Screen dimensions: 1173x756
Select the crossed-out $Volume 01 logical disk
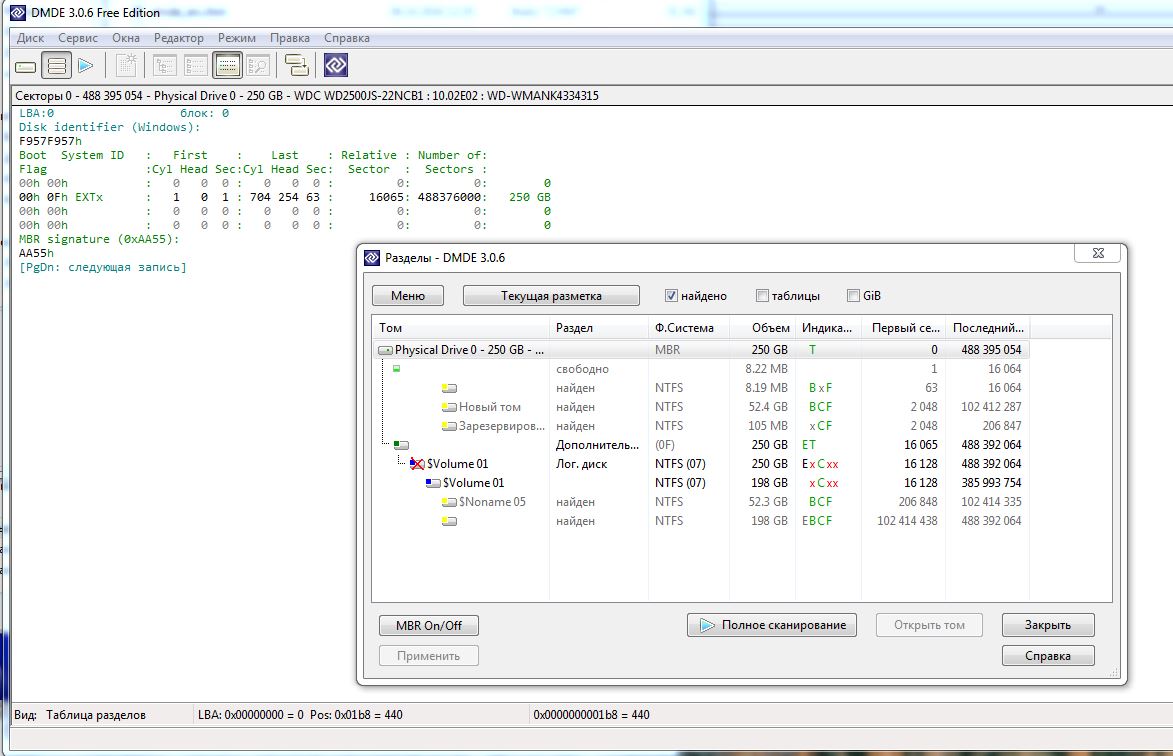(457, 464)
